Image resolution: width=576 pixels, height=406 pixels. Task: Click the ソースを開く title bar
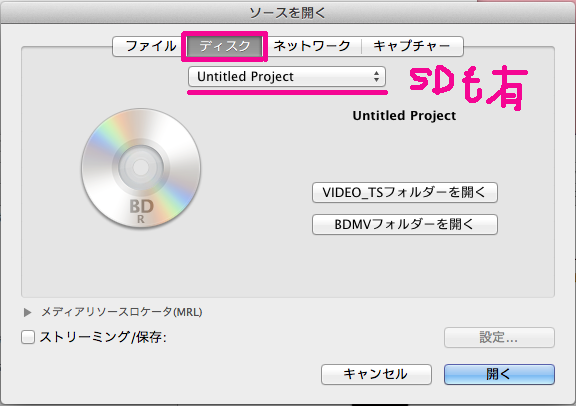coord(288,12)
